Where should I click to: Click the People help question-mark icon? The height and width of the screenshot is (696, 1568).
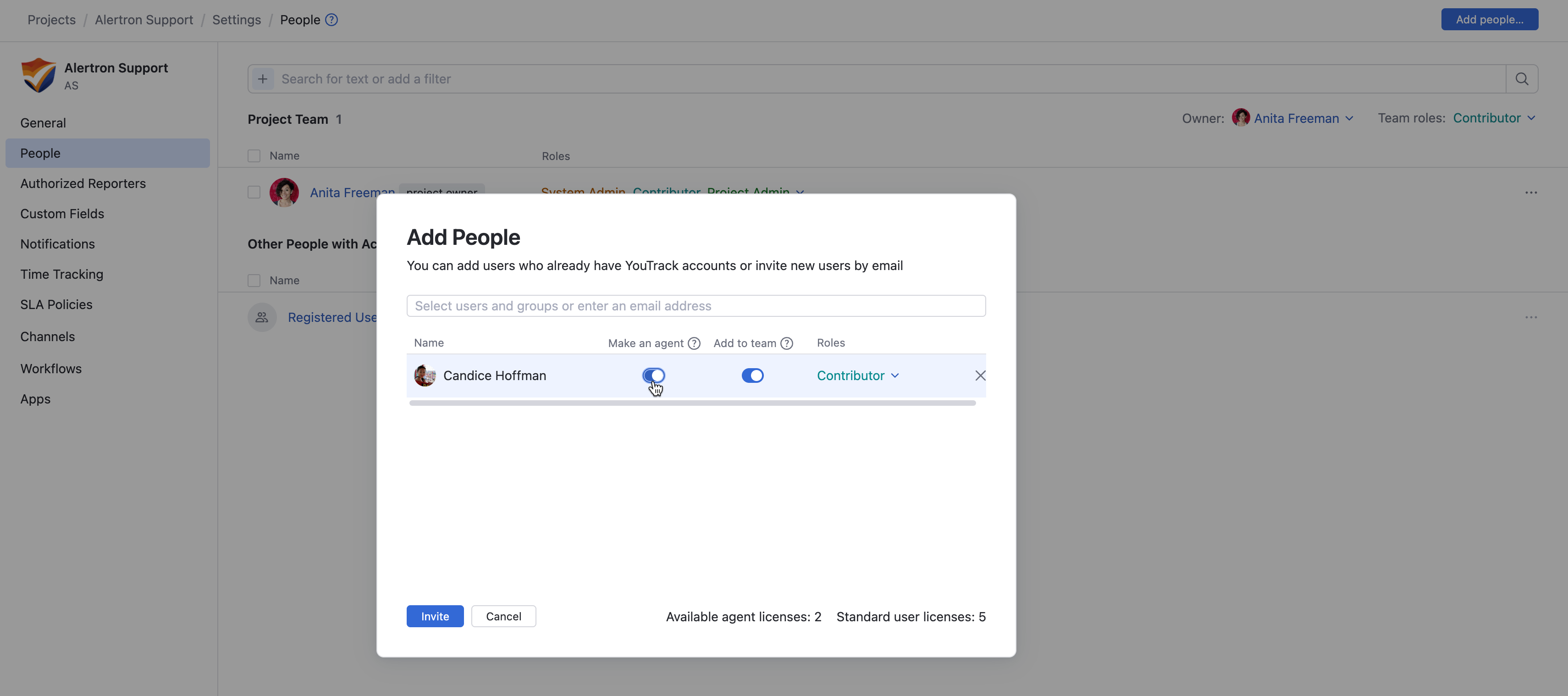(331, 19)
